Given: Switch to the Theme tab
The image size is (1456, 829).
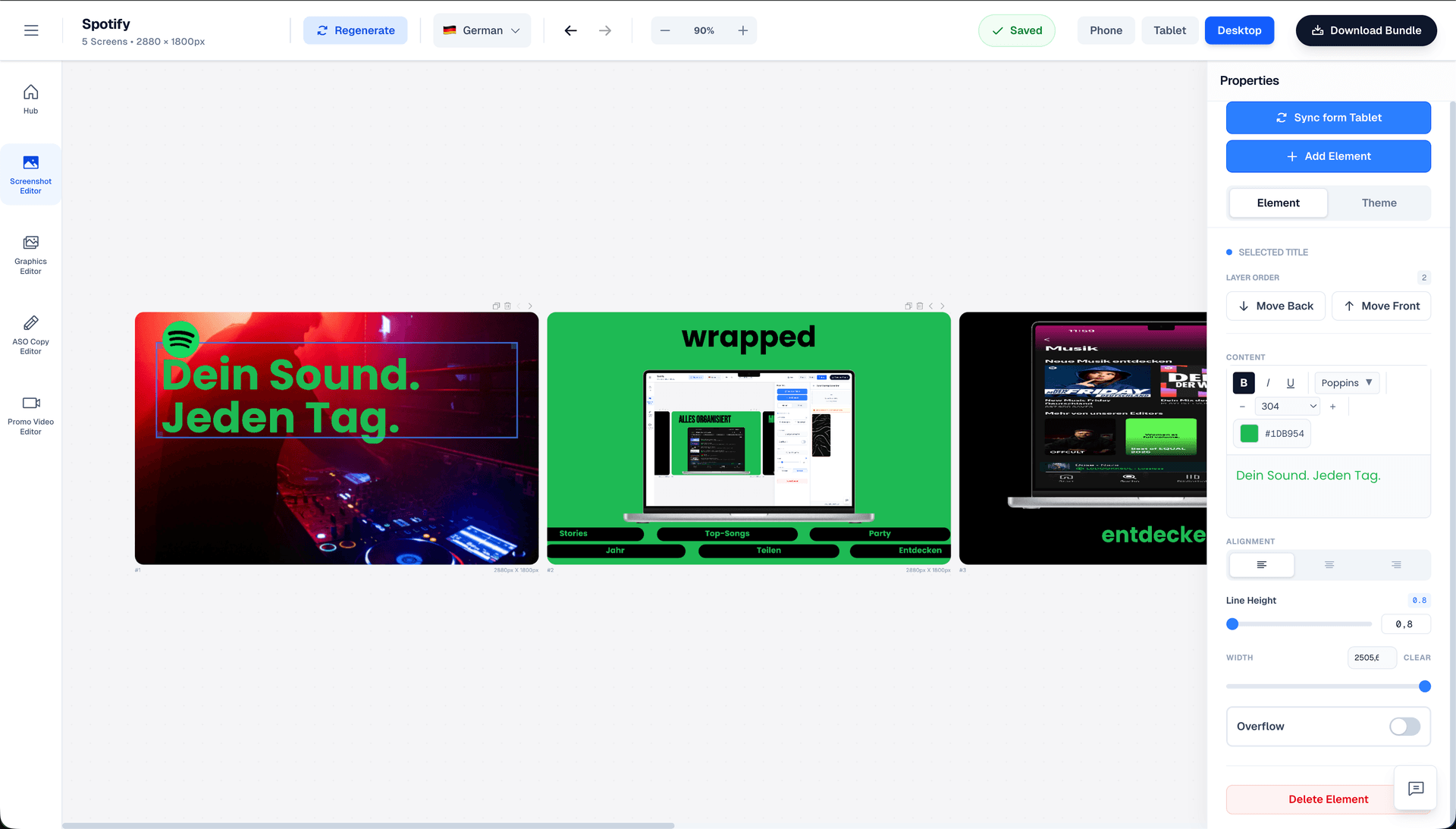Looking at the screenshot, I should point(1379,203).
